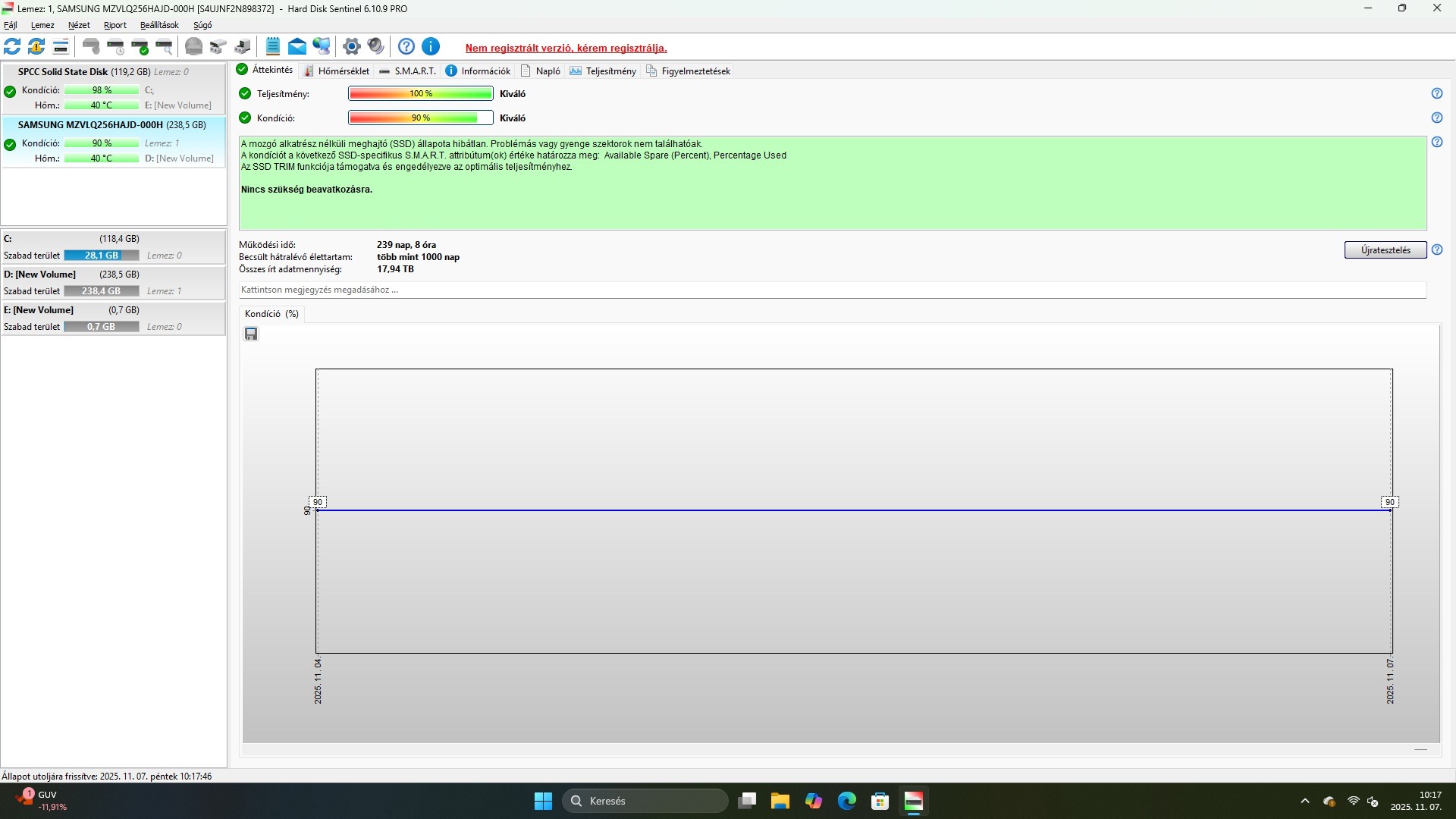This screenshot has height=819, width=1456.
Task: Click the send email report icon
Action: [x=297, y=47]
